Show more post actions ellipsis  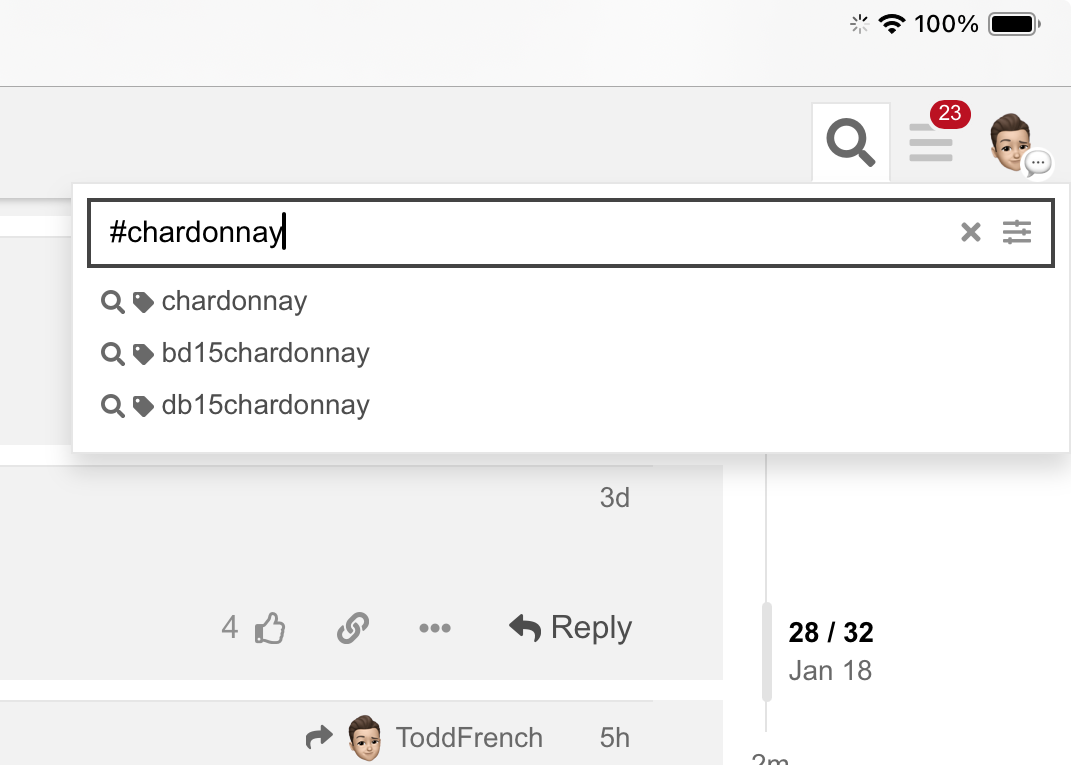tap(435, 628)
